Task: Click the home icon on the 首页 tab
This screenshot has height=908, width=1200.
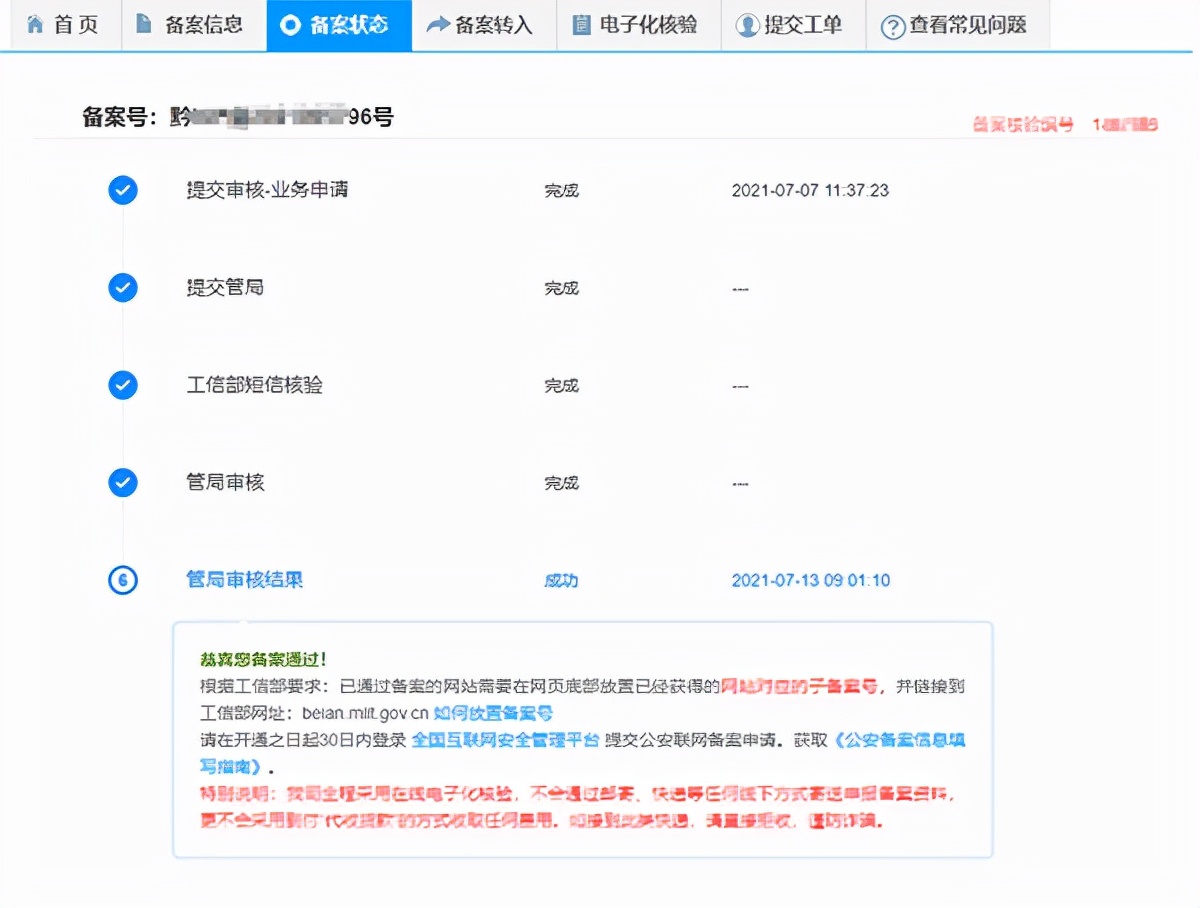Action: (33, 25)
